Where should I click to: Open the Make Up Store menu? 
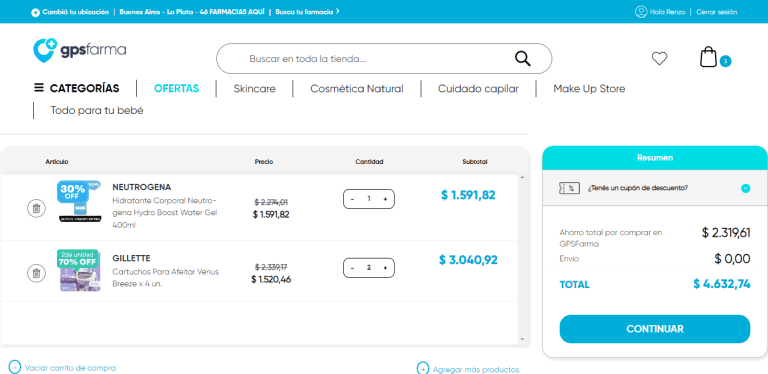[x=589, y=89]
